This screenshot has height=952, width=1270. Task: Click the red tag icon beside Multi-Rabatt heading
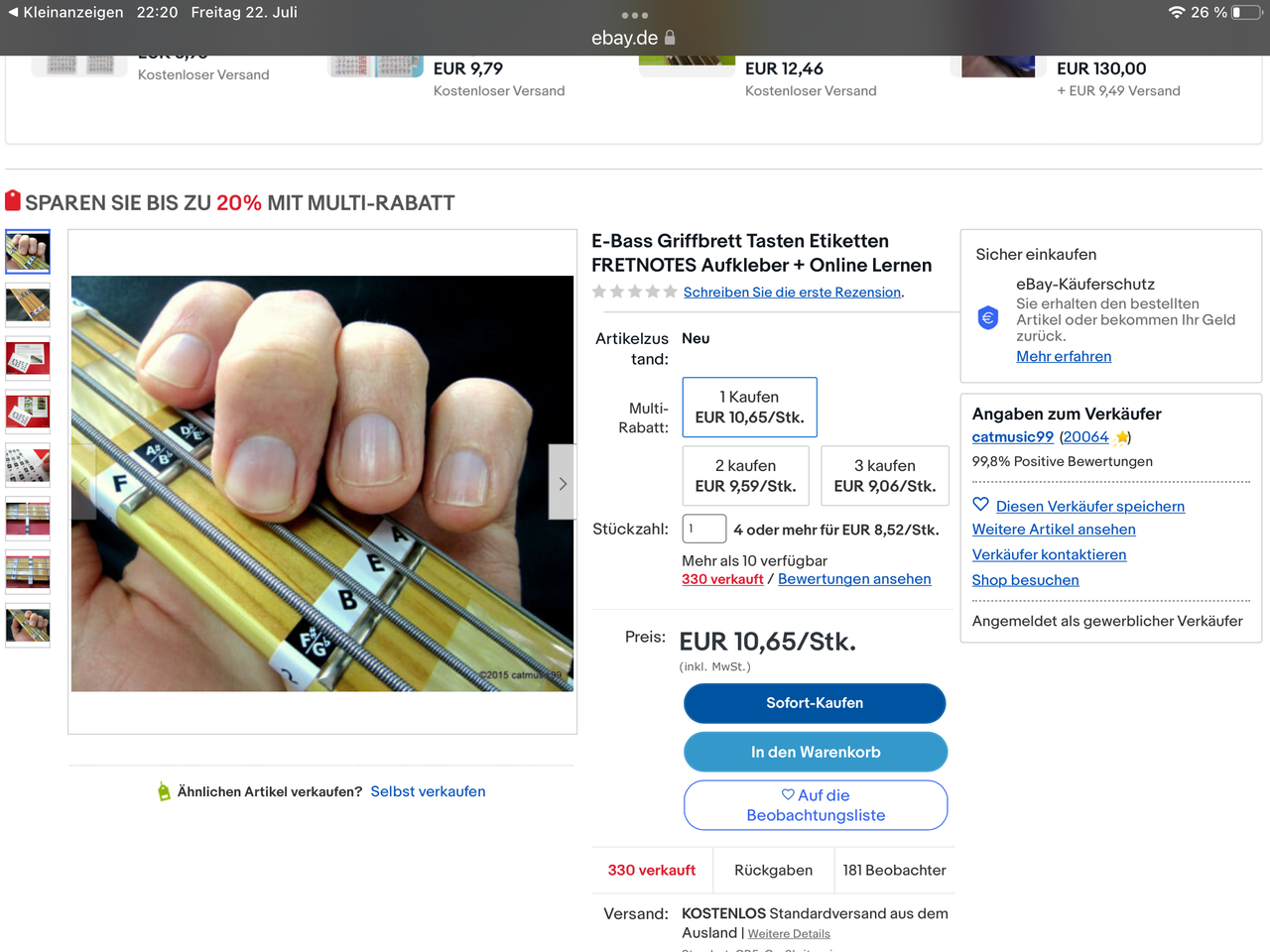point(13,200)
